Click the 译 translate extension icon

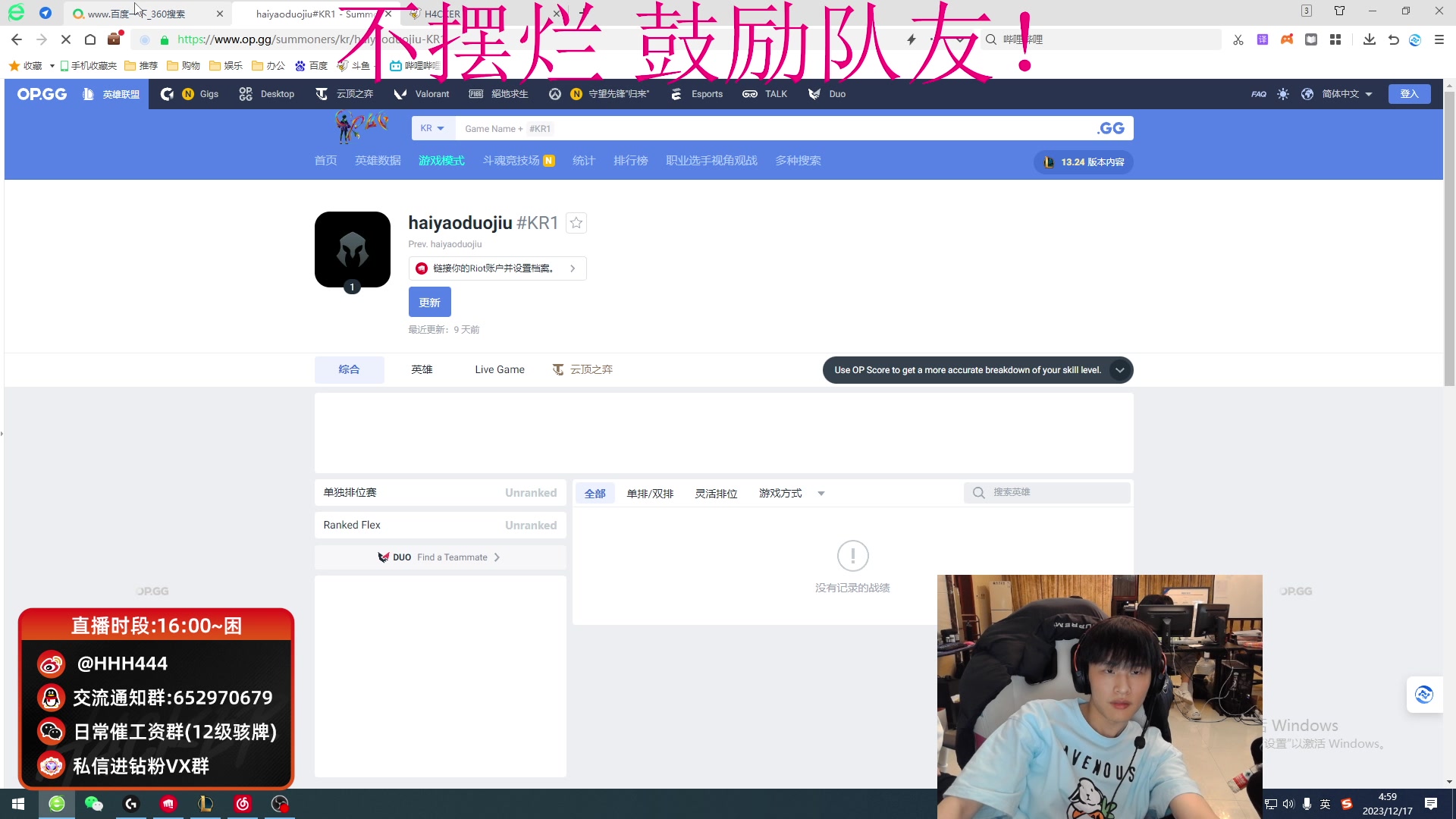point(1263,39)
